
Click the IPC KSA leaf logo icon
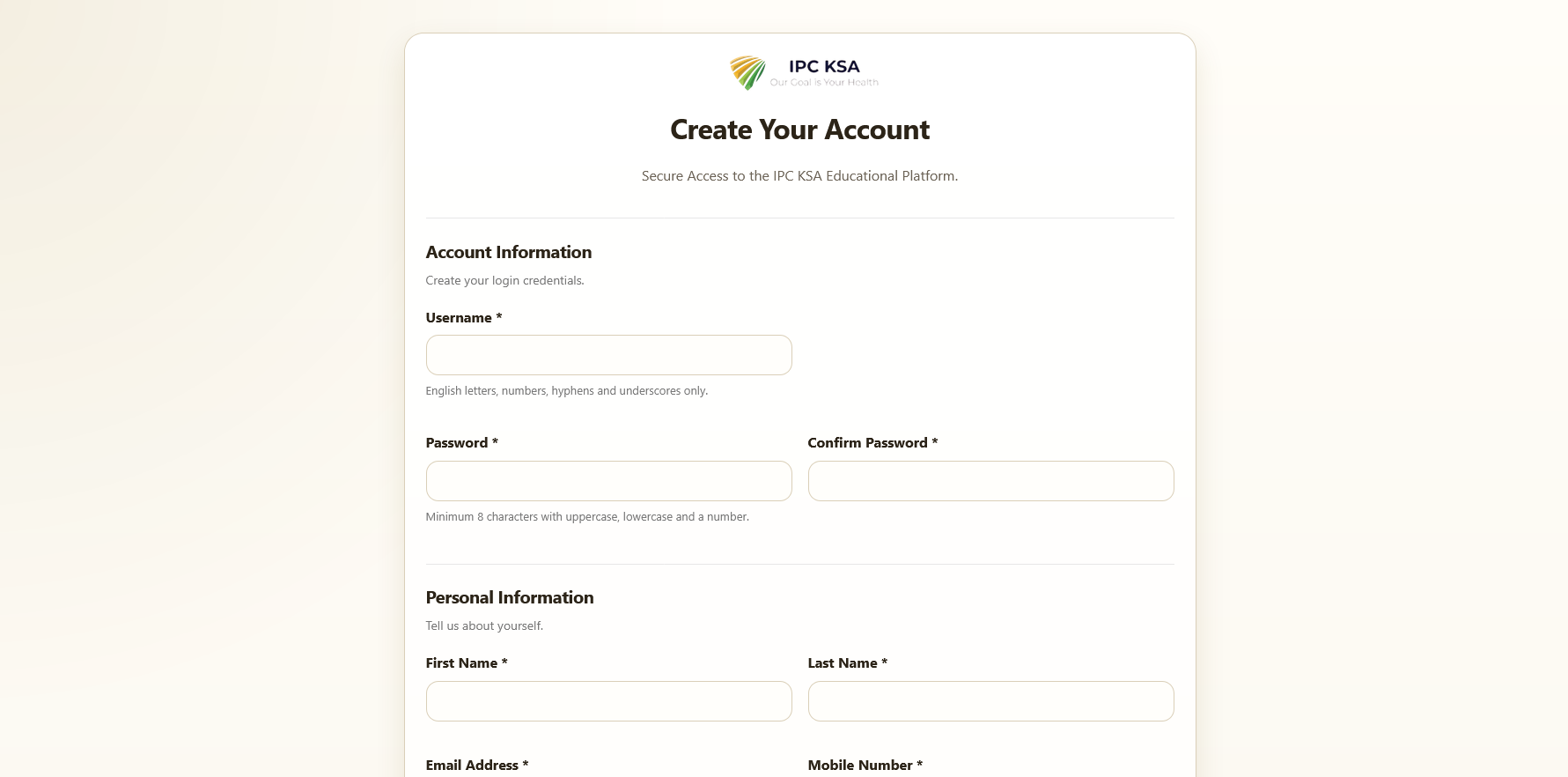coord(747,72)
